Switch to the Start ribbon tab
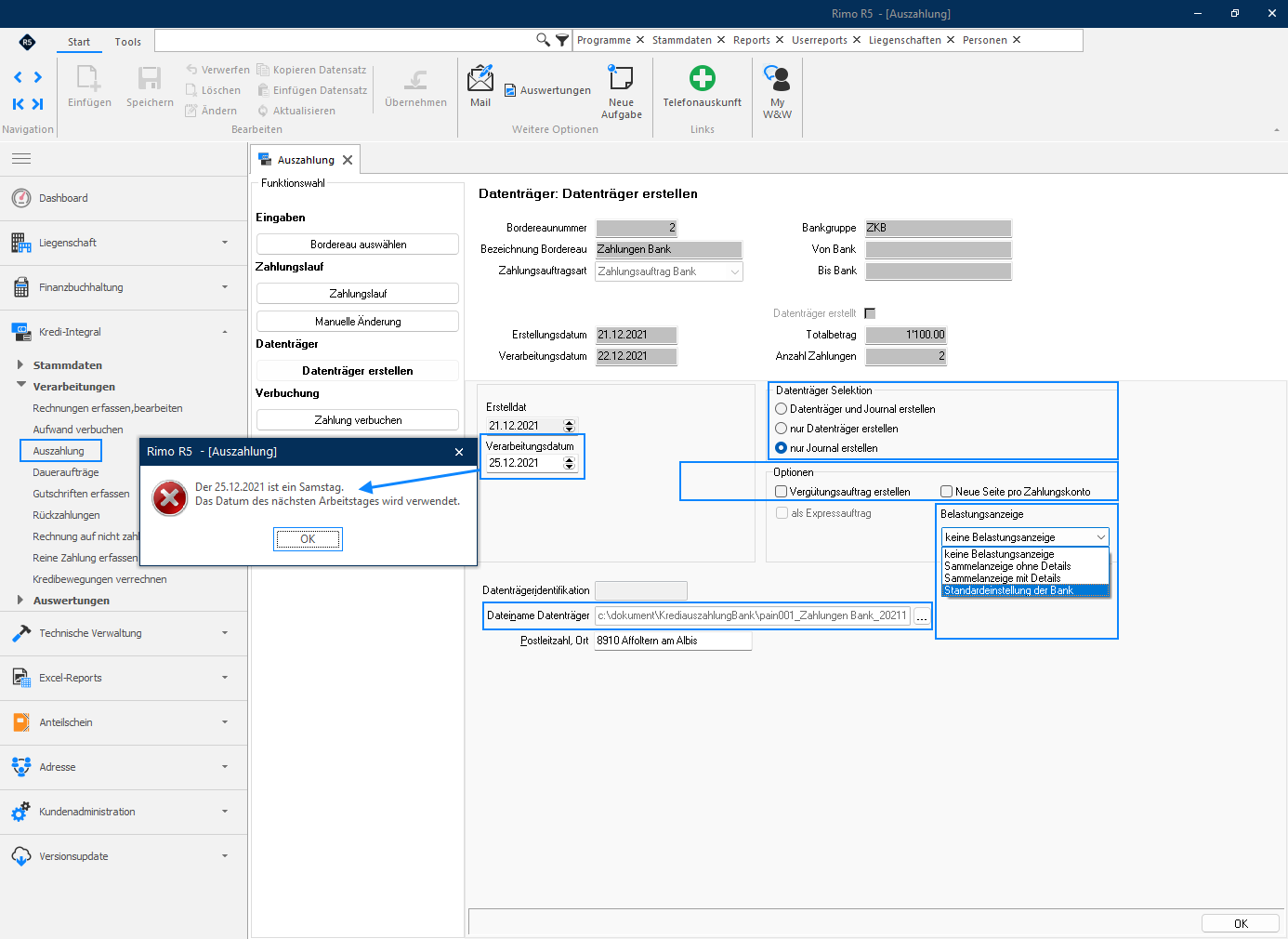The height and width of the screenshot is (939, 1288). 79,42
